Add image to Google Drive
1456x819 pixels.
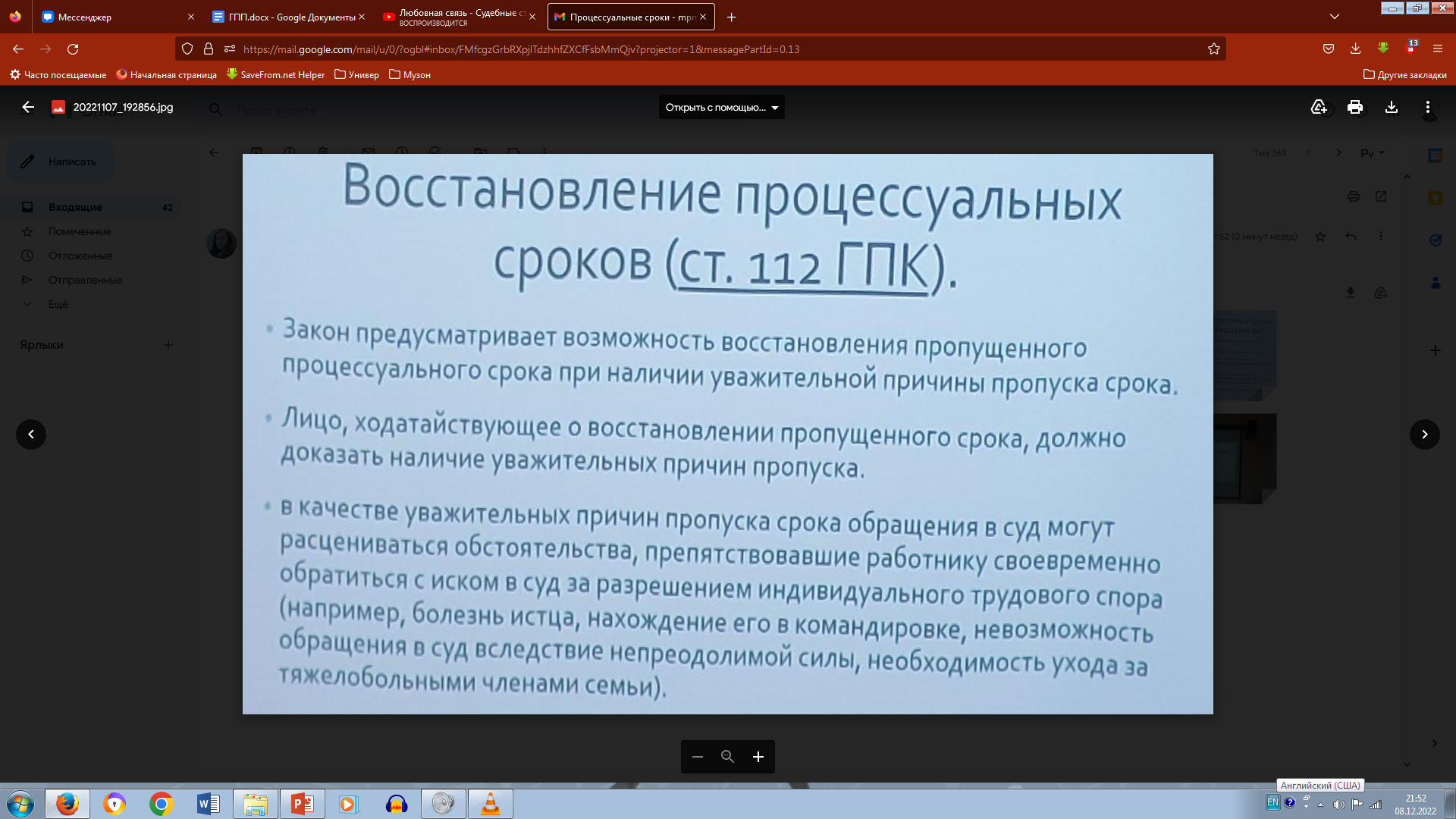click(1319, 107)
